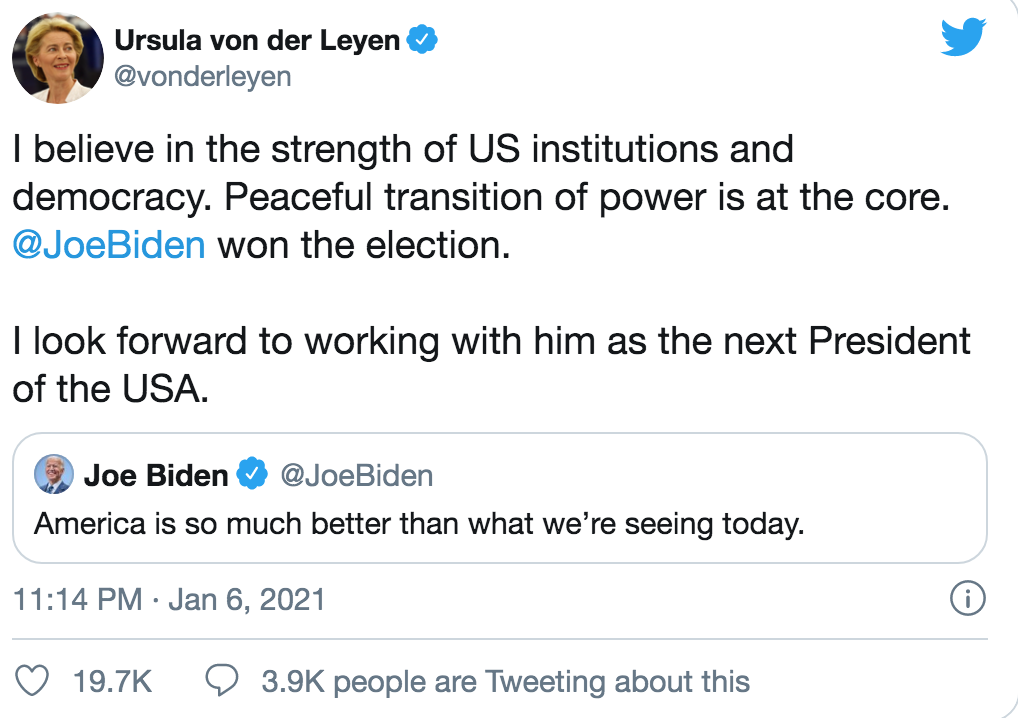Like the tweet with heart icon
Screen dimensions: 1018x718
coord(32,681)
